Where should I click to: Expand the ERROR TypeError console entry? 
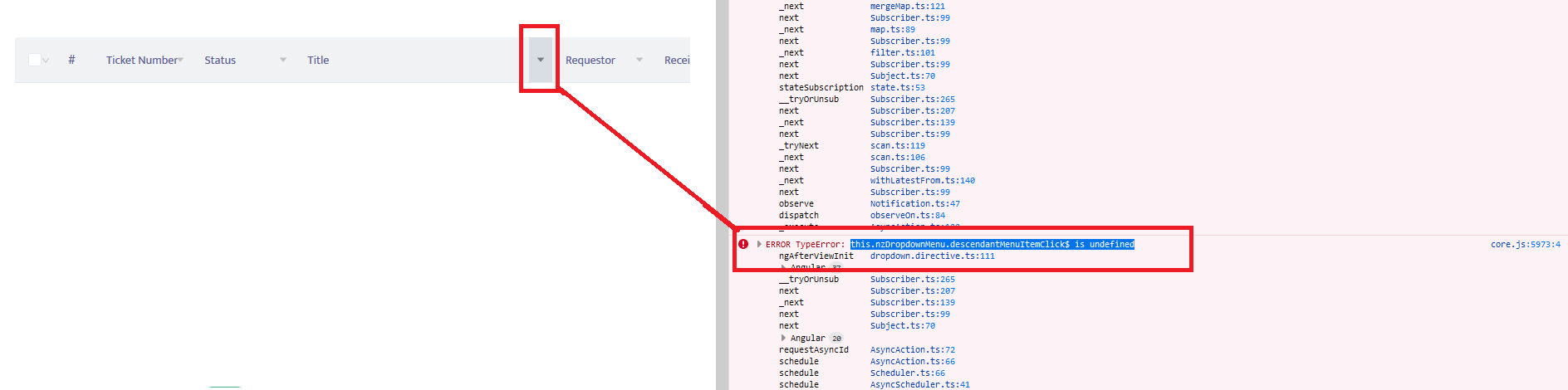759,244
